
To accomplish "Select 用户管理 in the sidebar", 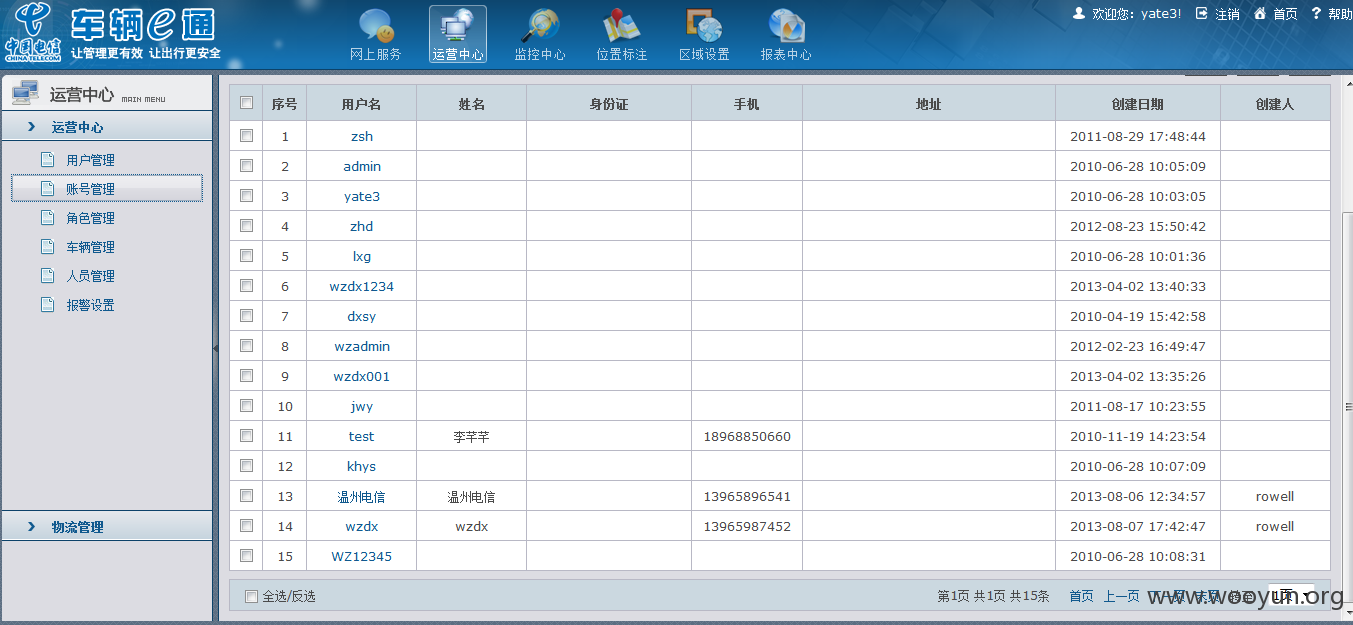I will point(90,160).
